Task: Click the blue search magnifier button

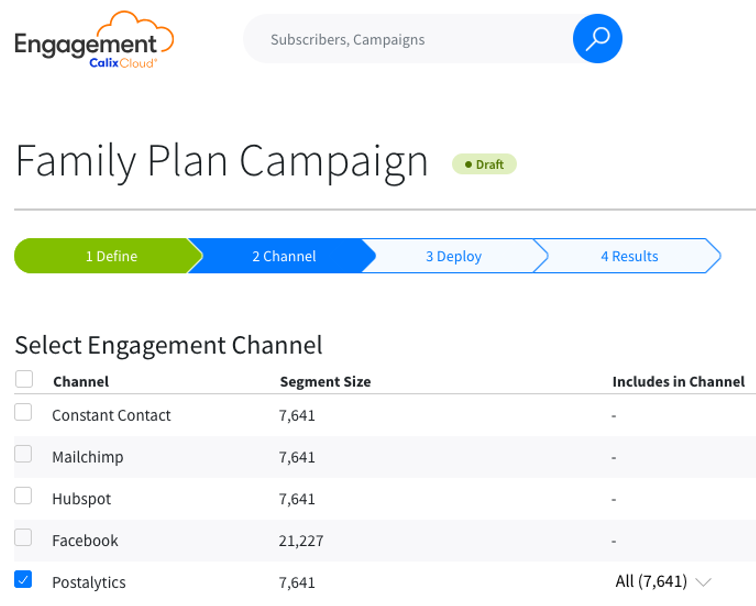Action: [597, 39]
